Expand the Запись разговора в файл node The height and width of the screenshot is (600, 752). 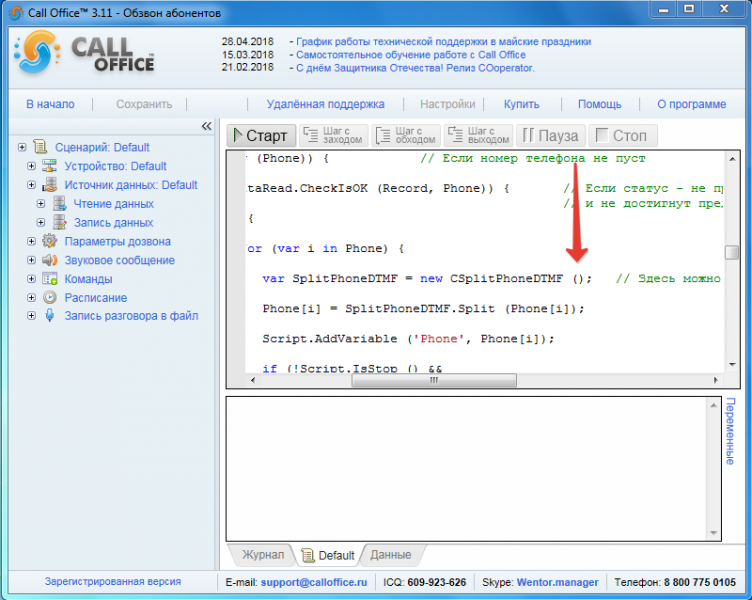[x=32, y=316]
